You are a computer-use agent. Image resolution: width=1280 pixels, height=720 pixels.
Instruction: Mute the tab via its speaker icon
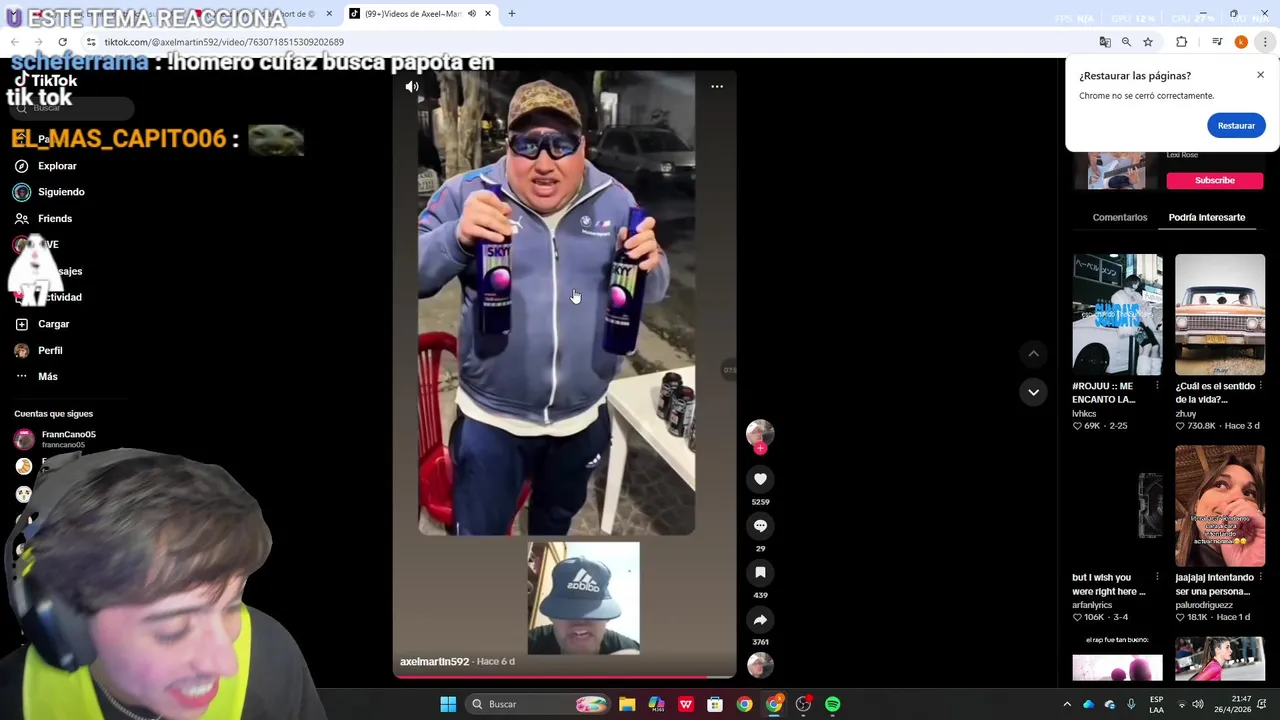pos(472,14)
